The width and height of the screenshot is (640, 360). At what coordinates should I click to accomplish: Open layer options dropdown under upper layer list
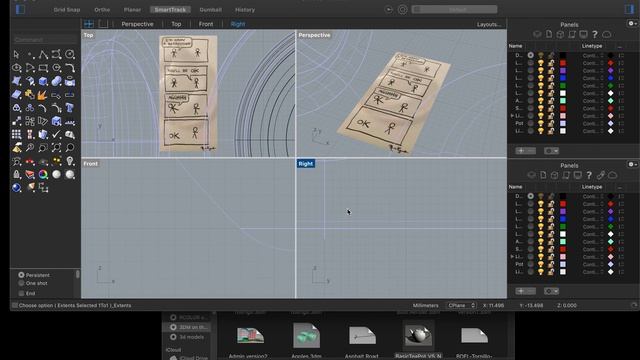point(551,151)
